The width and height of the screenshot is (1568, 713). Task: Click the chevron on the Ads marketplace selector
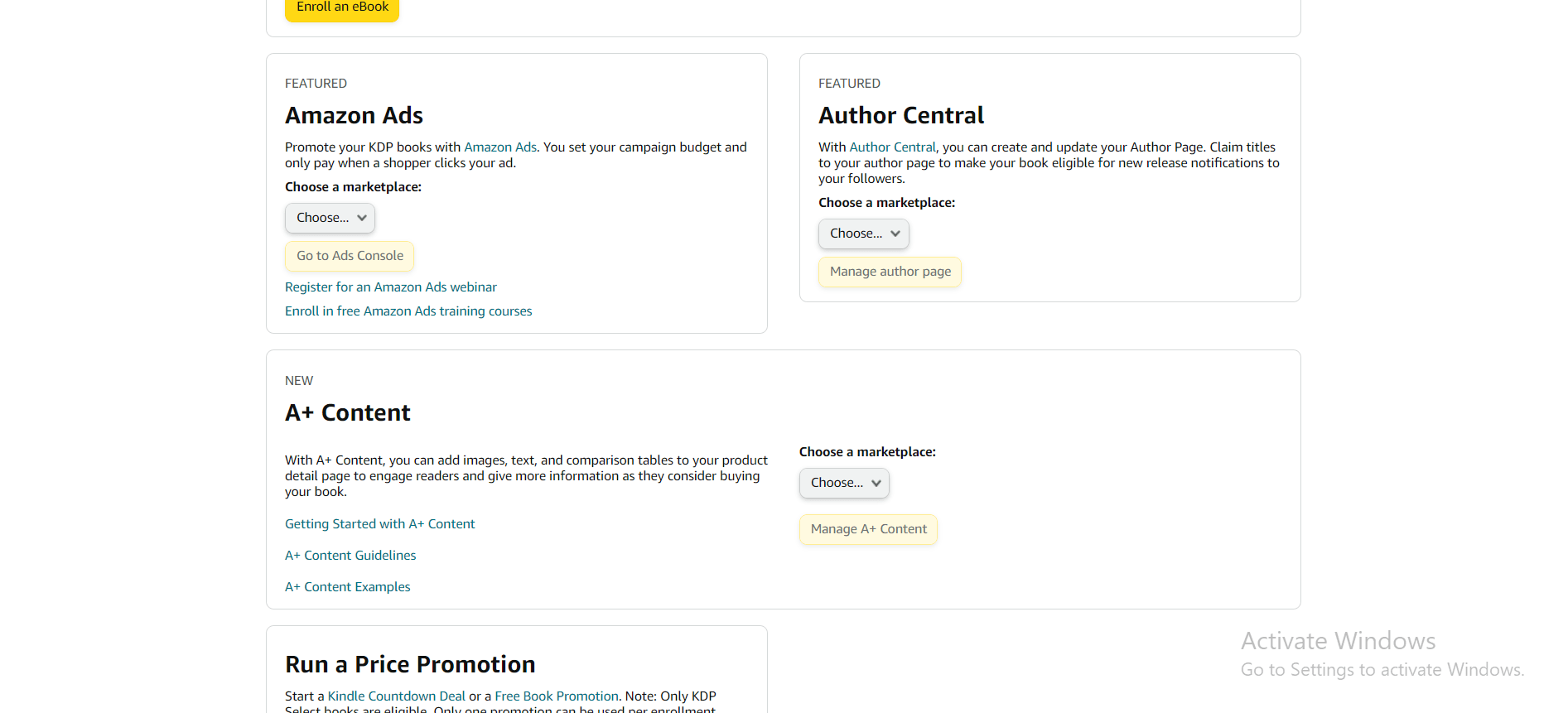tap(361, 218)
